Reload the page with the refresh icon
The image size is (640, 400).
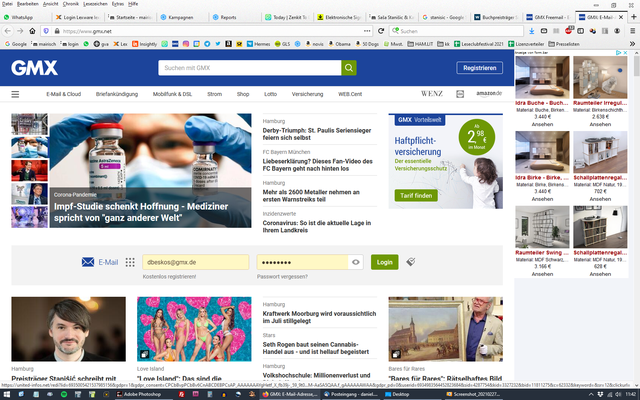coord(381,31)
